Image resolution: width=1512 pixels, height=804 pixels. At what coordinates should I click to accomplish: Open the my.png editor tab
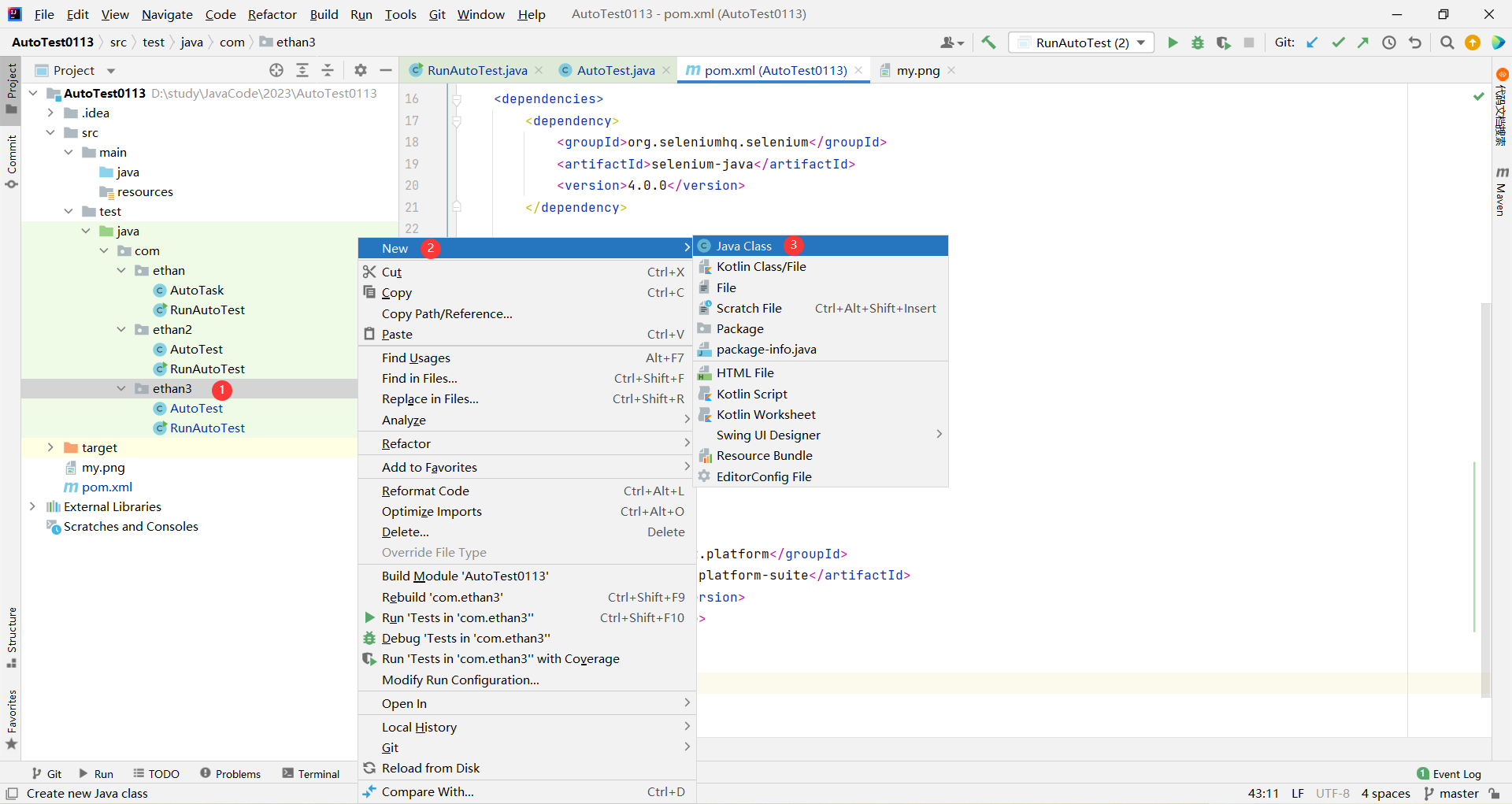(918, 70)
